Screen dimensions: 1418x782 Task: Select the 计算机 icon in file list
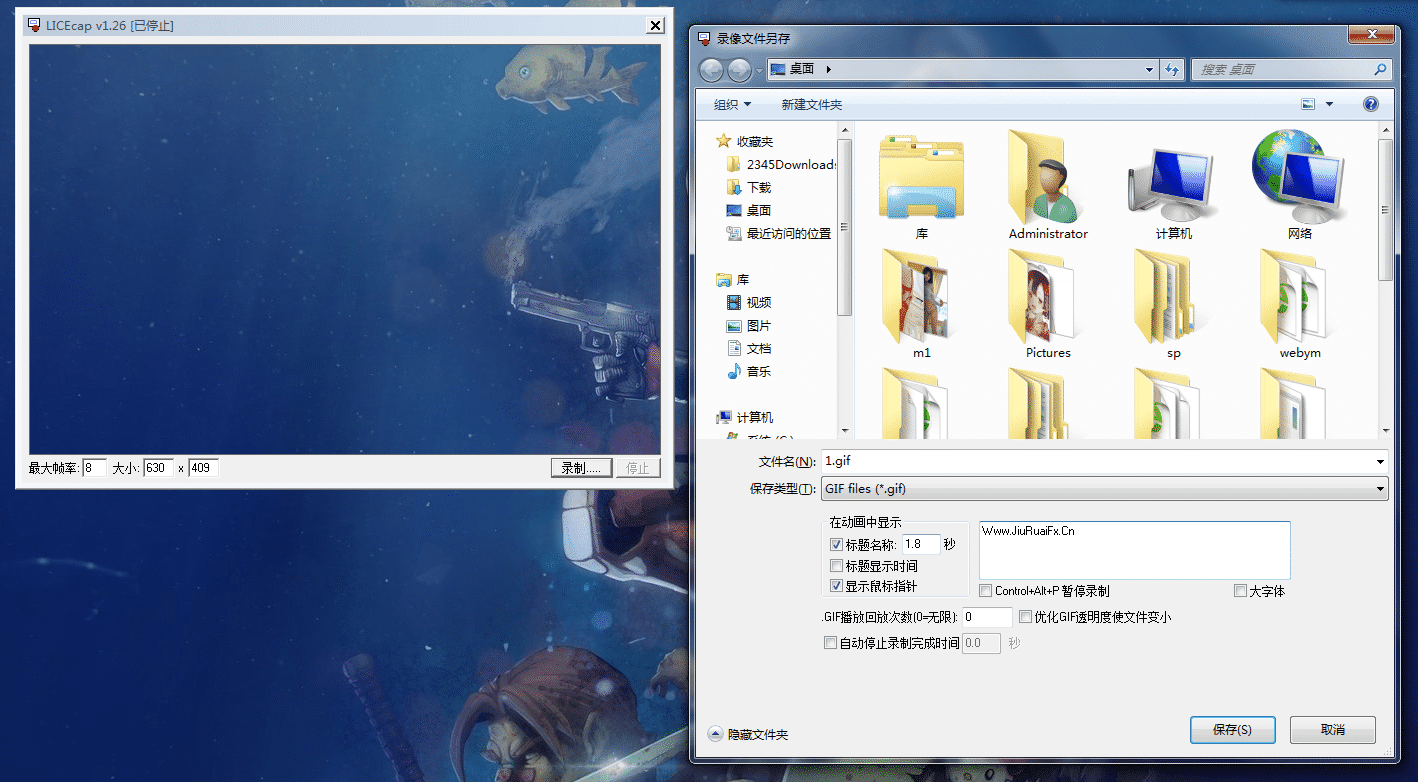click(x=1173, y=183)
